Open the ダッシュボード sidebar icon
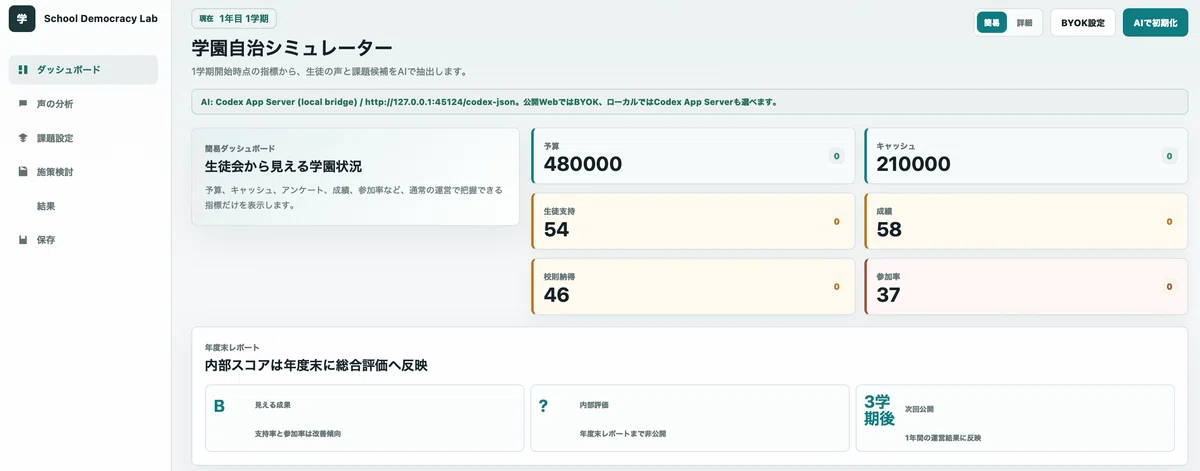The width and height of the screenshot is (1200, 471). click(23, 70)
